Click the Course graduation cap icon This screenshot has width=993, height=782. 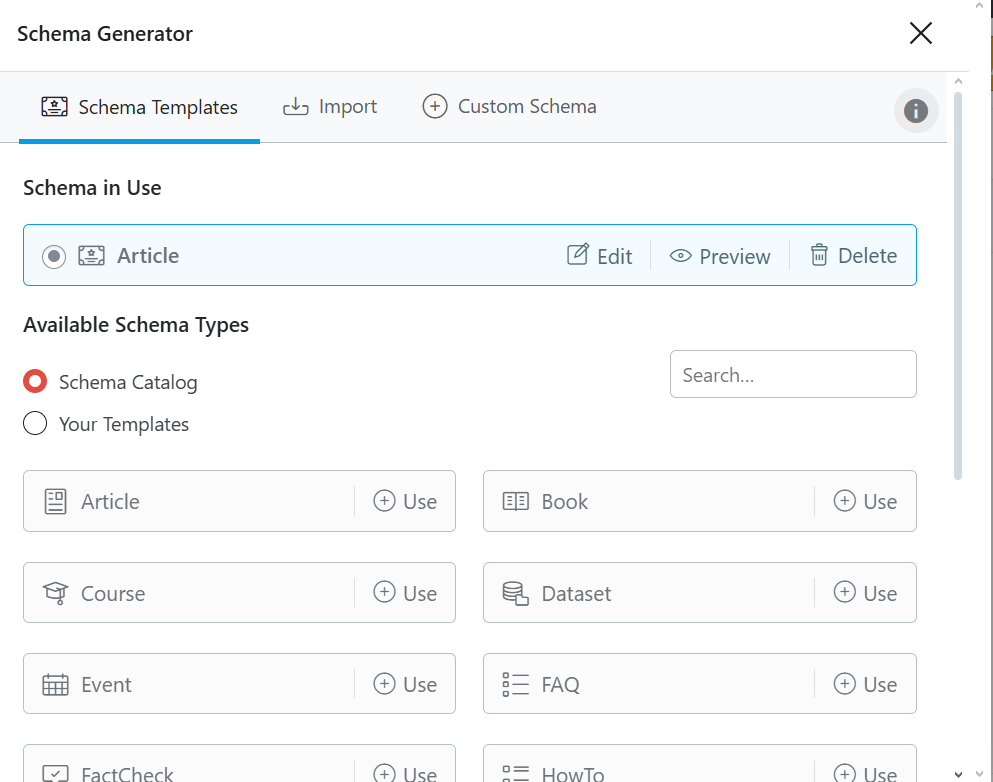[55, 593]
